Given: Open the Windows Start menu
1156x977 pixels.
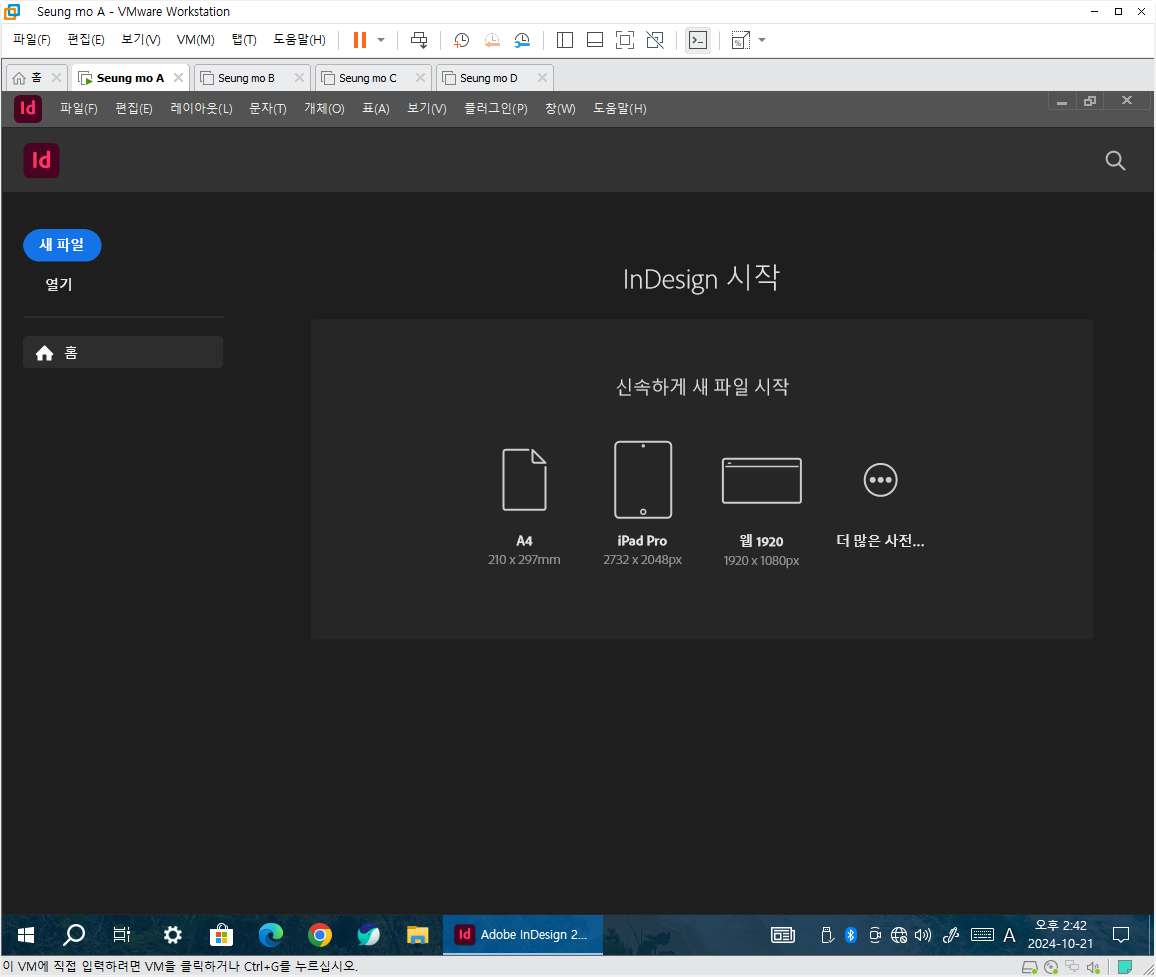Looking at the screenshot, I should [26, 935].
